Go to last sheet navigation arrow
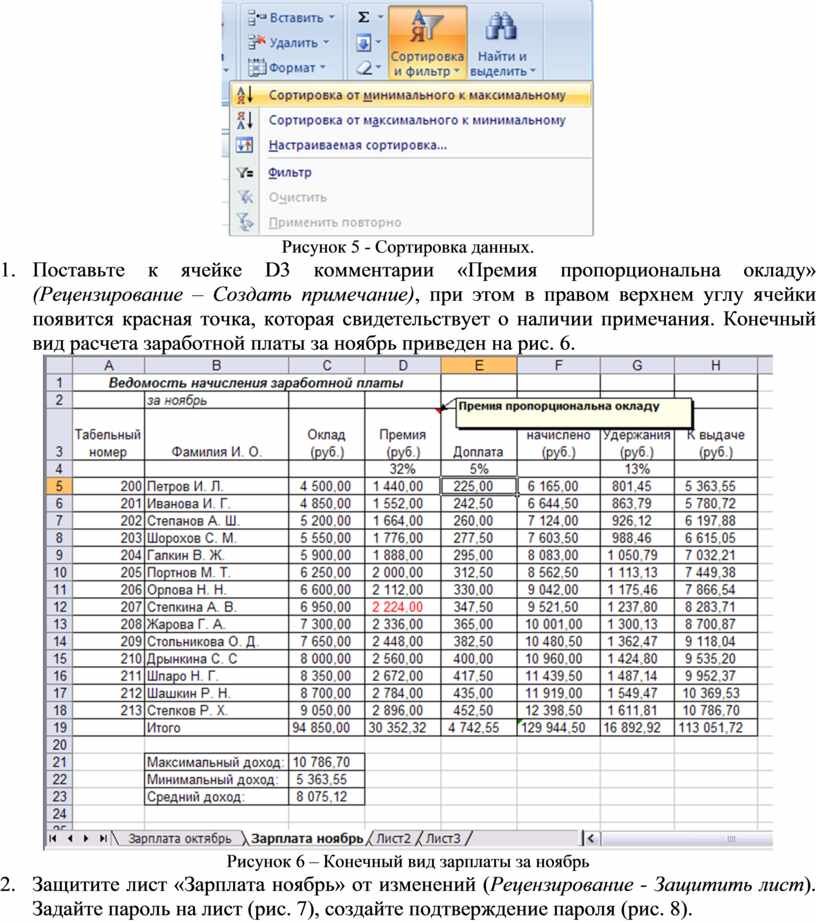The image size is (816, 922). [103, 838]
